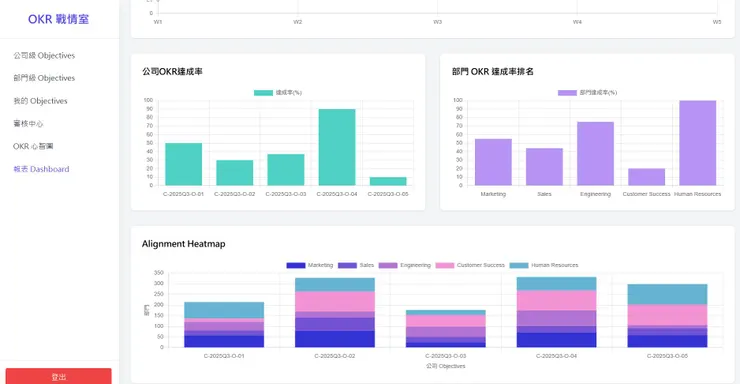This screenshot has height=384, width=740.
Task: Click the 公司 Objectives axis title below heatmap
Action: point(446,366)
